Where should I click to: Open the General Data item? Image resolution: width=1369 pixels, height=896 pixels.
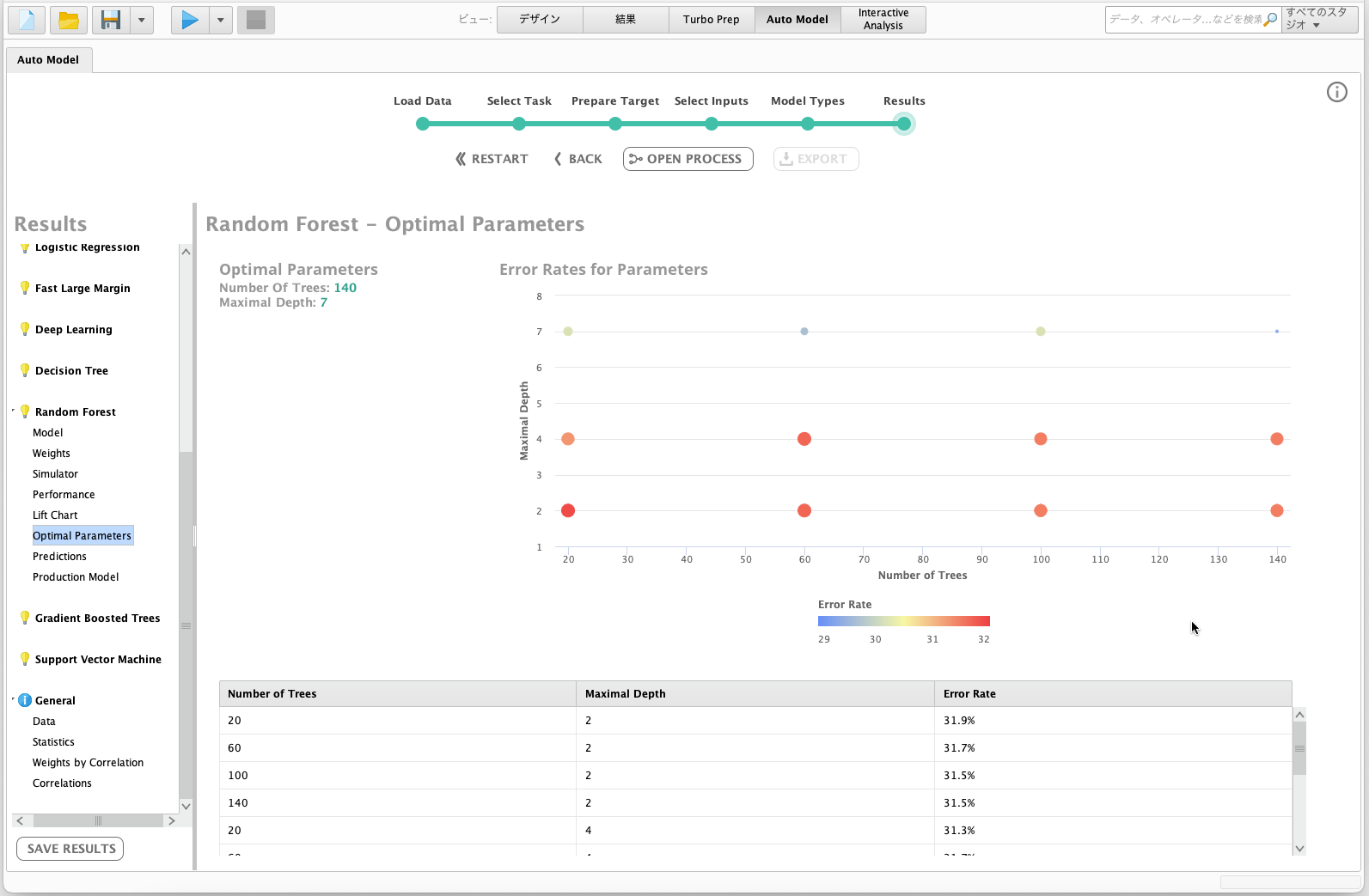click(44, 722)
